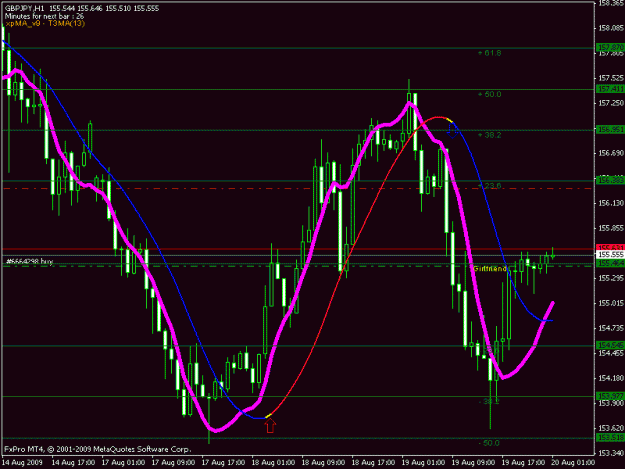
Task: Click the 154.180 price scale value
Action: (611, 378)
